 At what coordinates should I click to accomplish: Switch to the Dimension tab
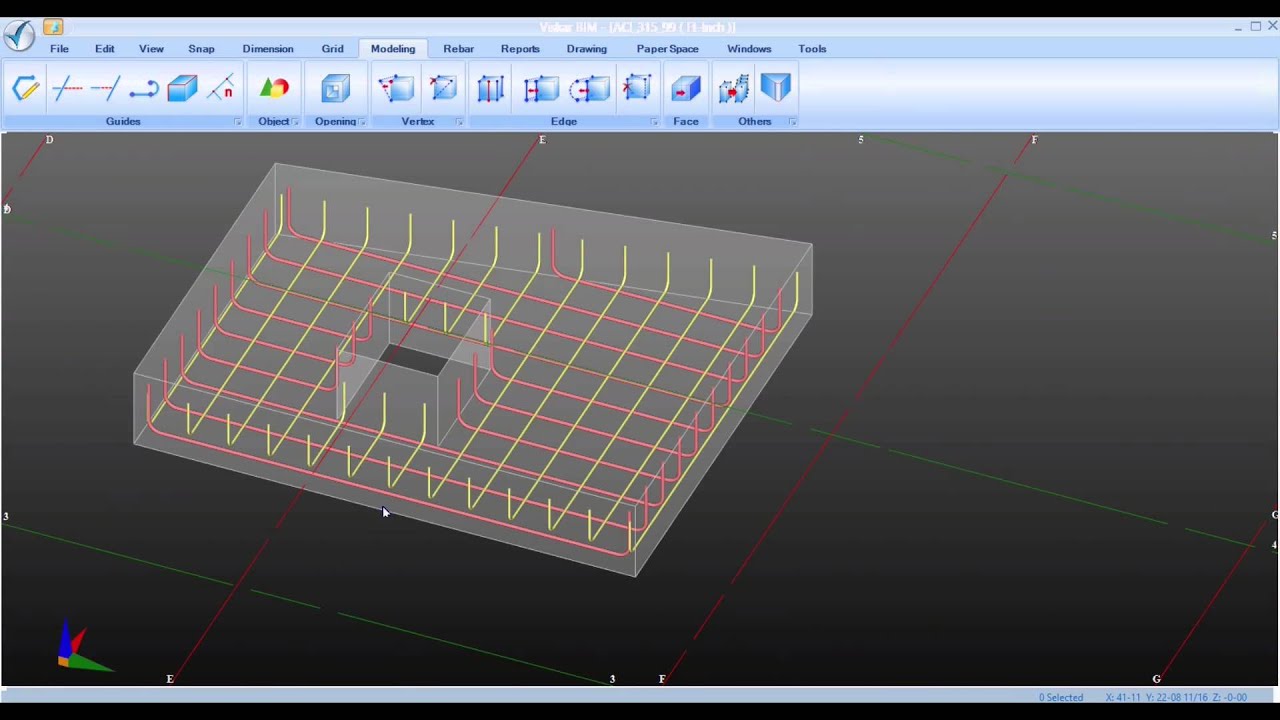(268, 49)
